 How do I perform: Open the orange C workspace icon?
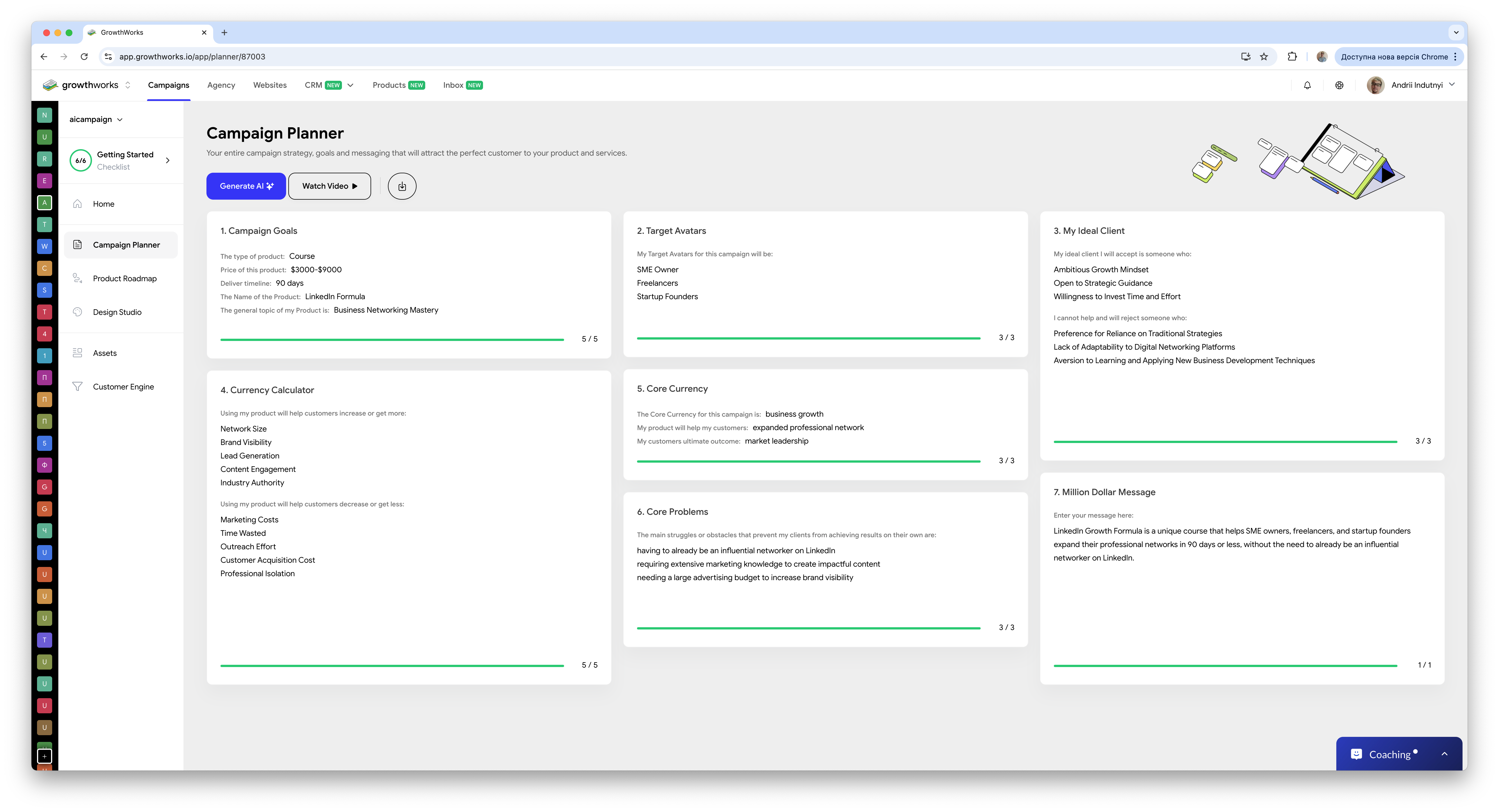click(x=44, y=268)
